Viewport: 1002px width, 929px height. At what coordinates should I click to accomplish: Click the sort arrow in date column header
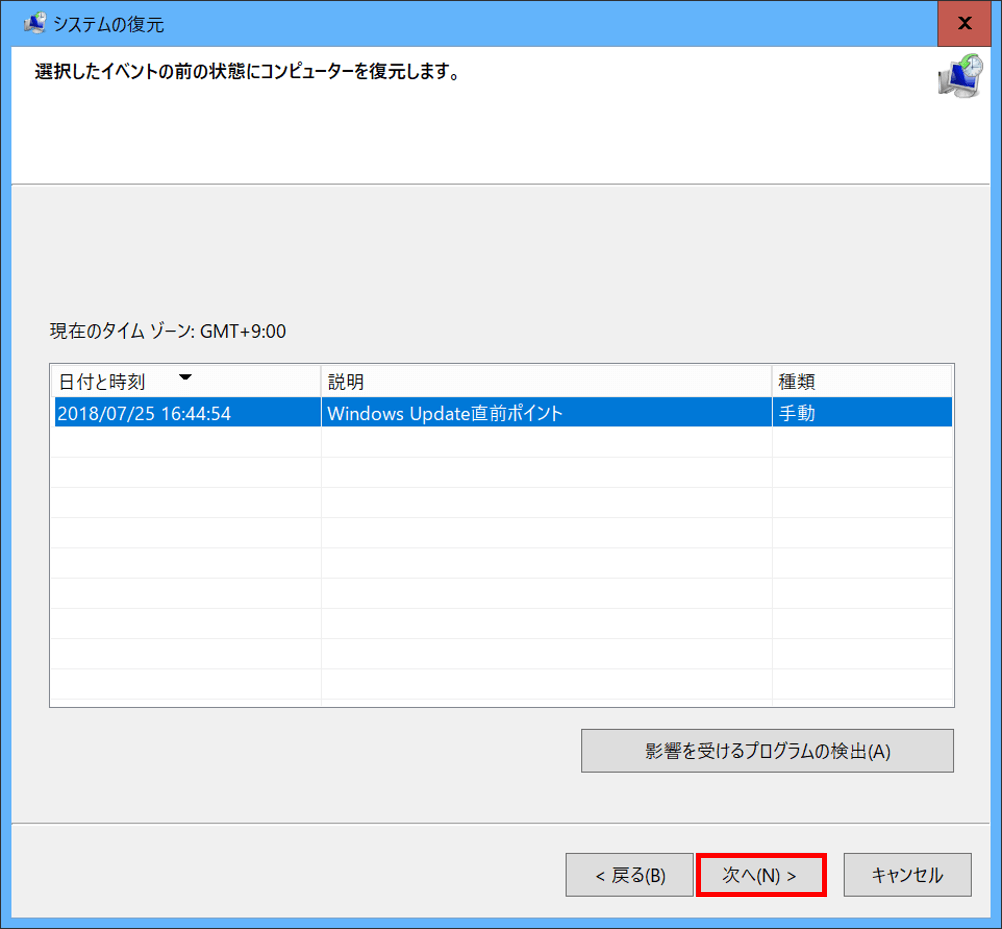[185, 377]
